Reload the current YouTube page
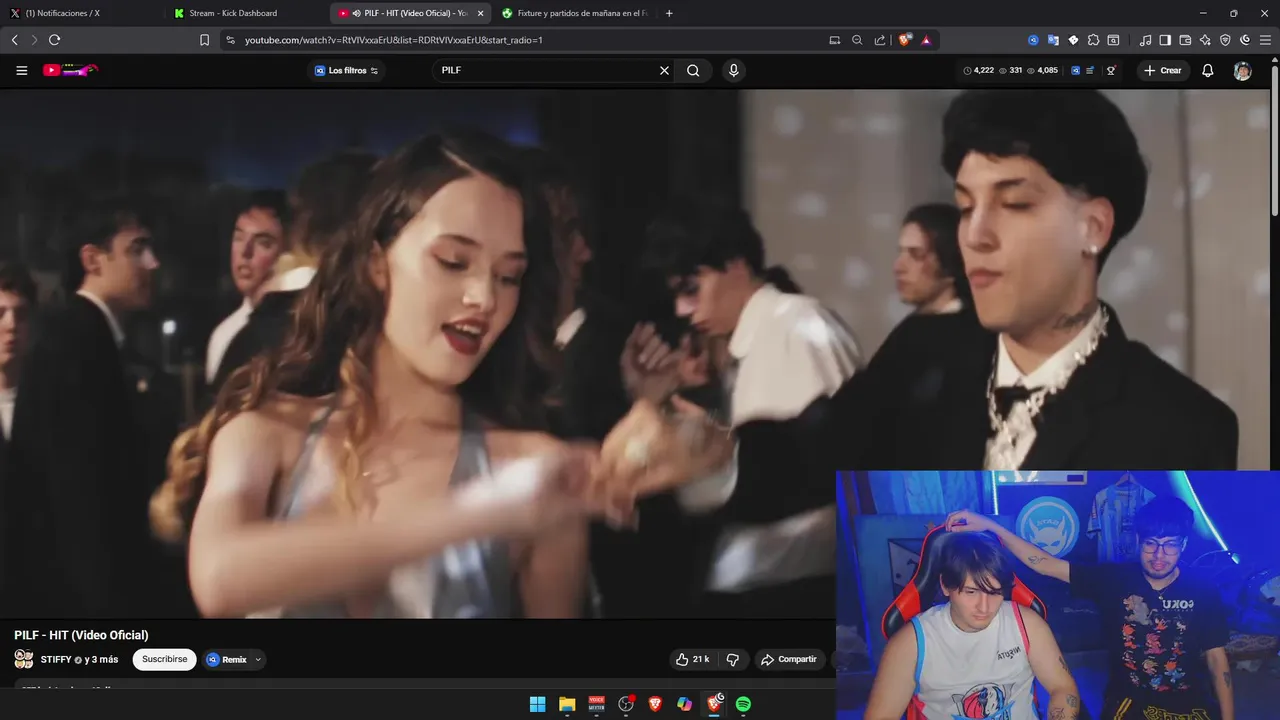The image size is (1280, 720). 54,40
